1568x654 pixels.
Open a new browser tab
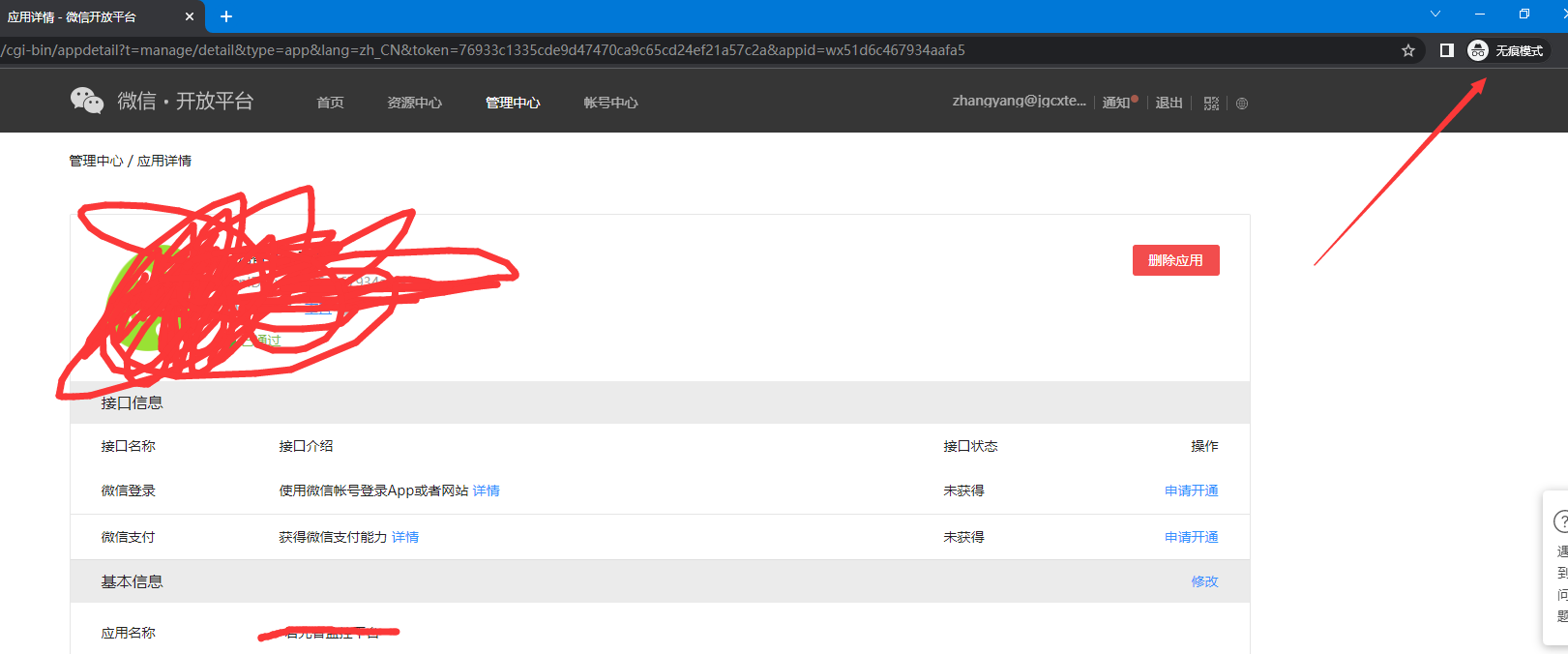tap(226, 16)
